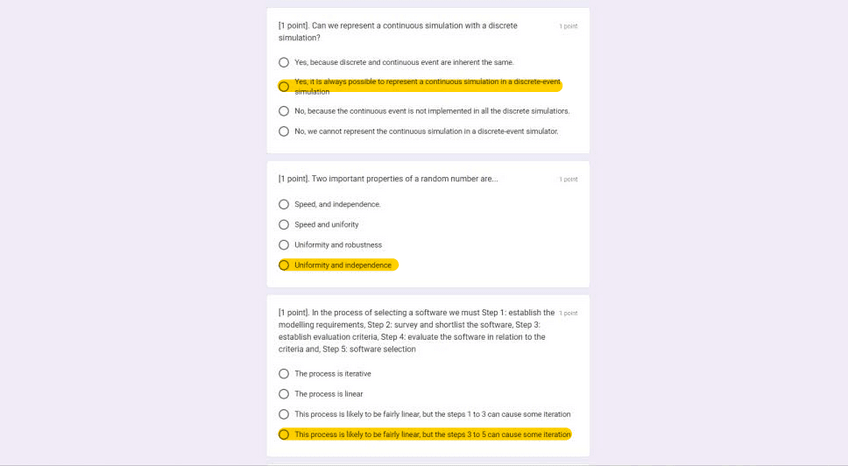Choose the 'Speed and unifority' radio button
The height and width of the screenshot is (466, 848).
284,224
